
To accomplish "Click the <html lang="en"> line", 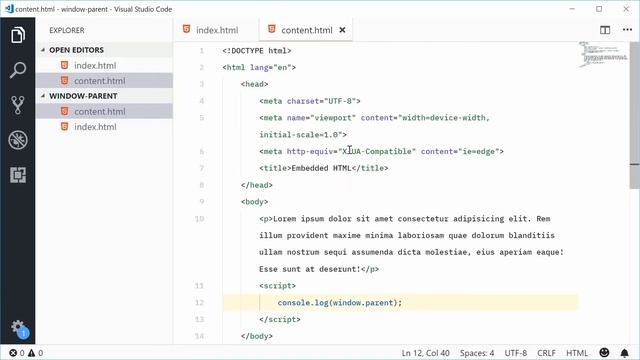I will (259, 67).
